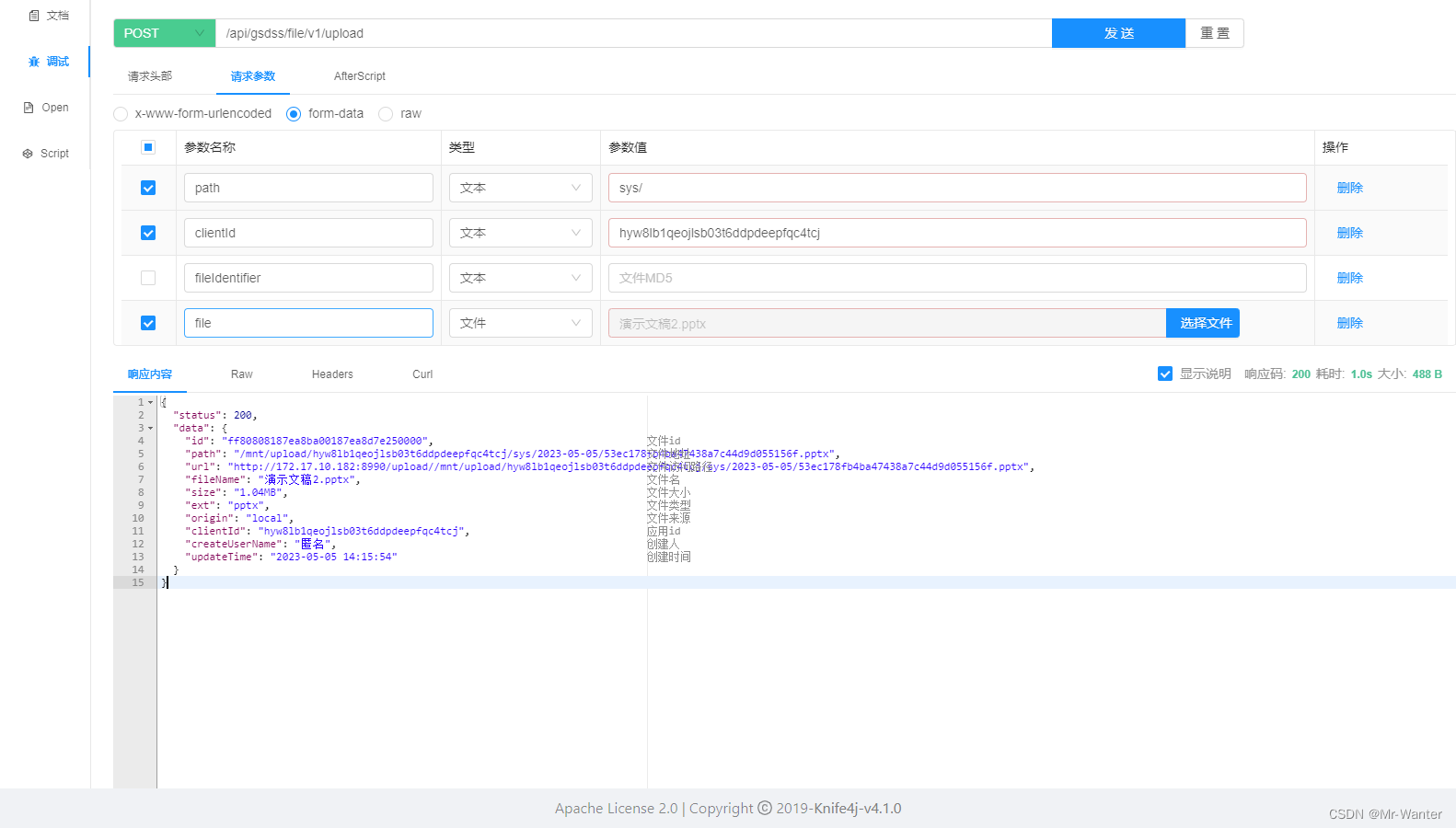Image resolution: width=1456 pixels, height=828 pixels.
Task: Uncheck the path parameter checkbox
Action: pos(148,188)
